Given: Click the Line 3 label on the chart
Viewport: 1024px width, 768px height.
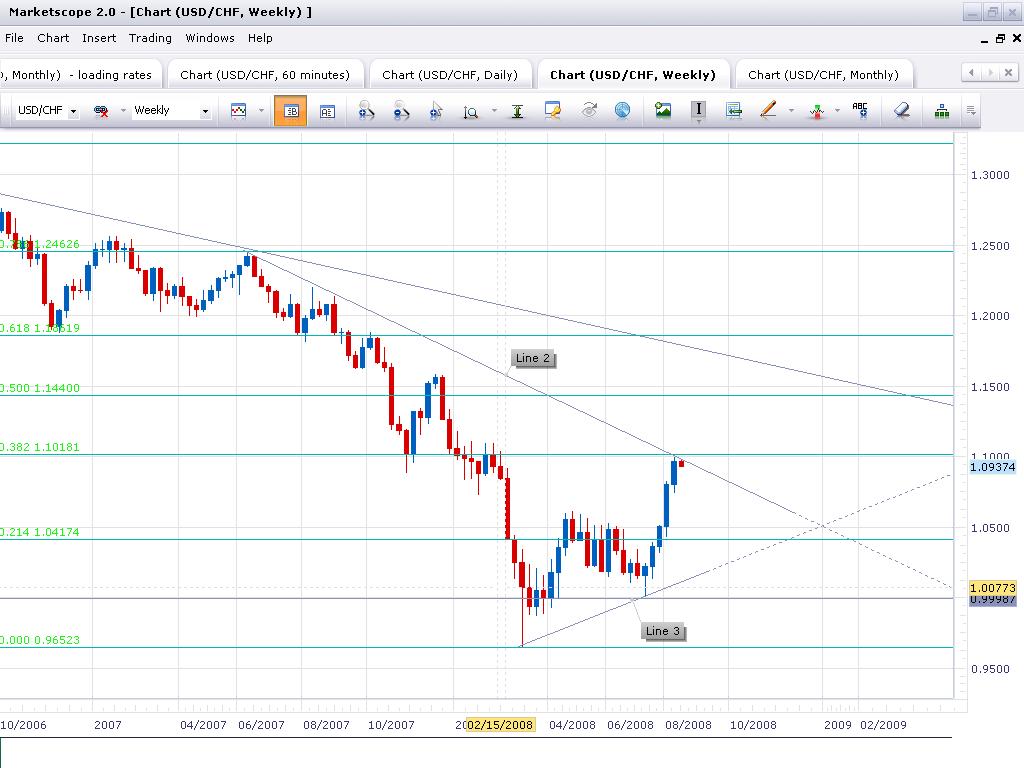Looking at the screenshot, I should [663, 631].
